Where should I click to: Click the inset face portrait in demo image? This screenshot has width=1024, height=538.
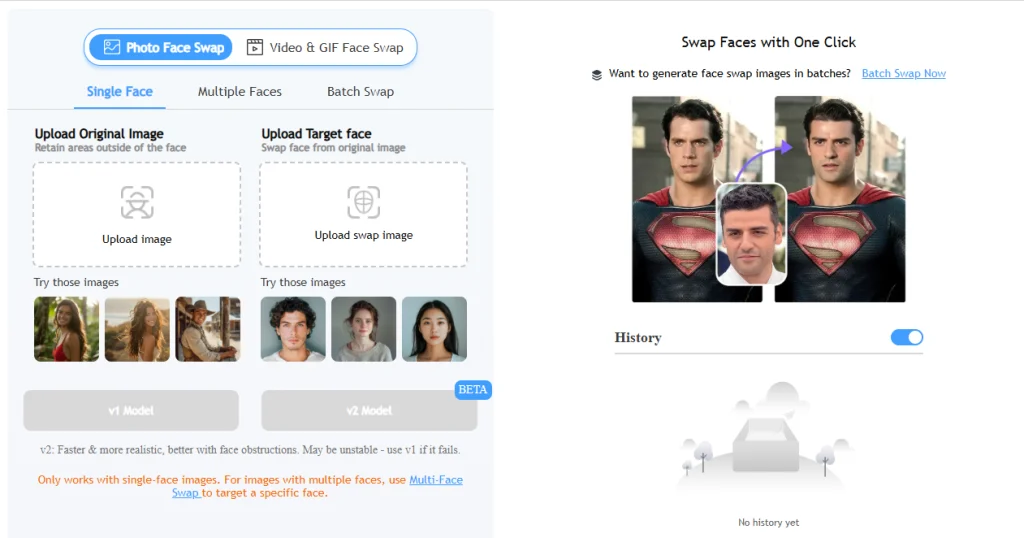tap(752, 233)
